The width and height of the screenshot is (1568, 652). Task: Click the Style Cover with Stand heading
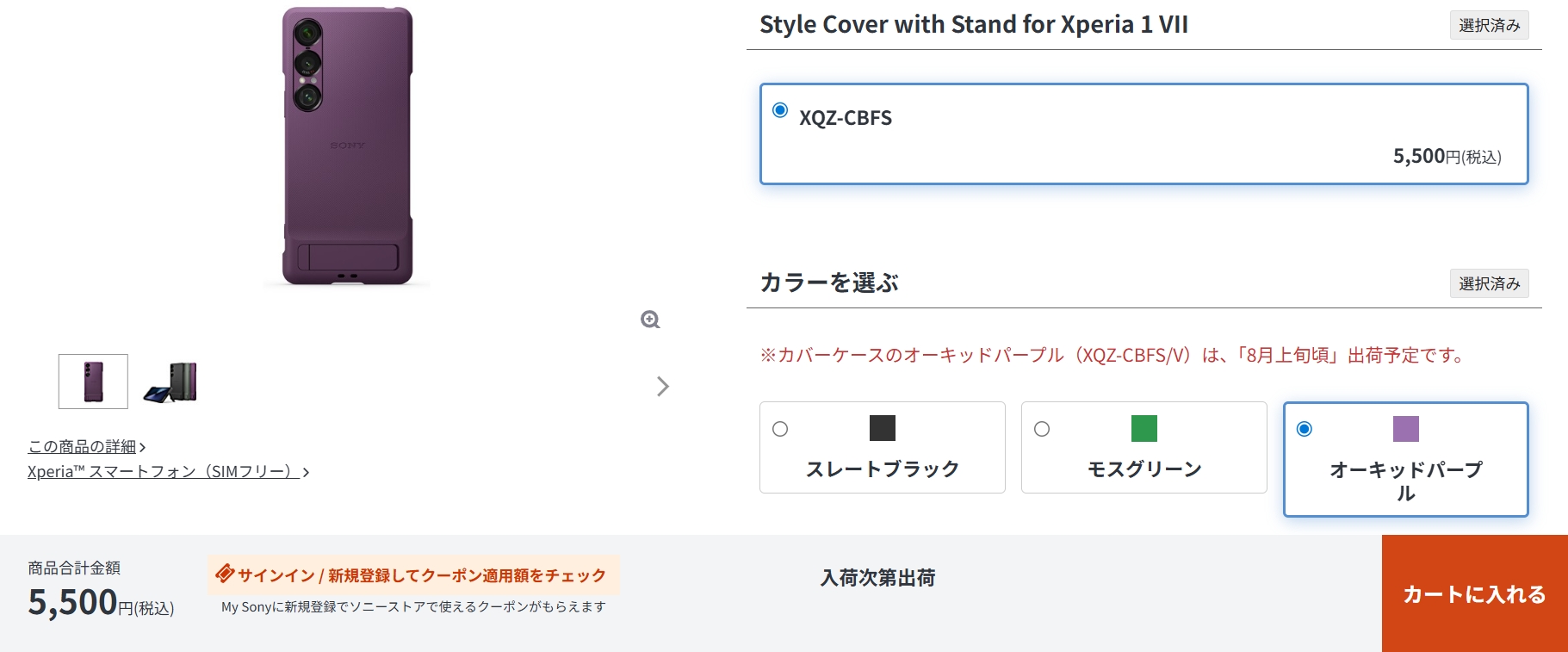point(974,24)
